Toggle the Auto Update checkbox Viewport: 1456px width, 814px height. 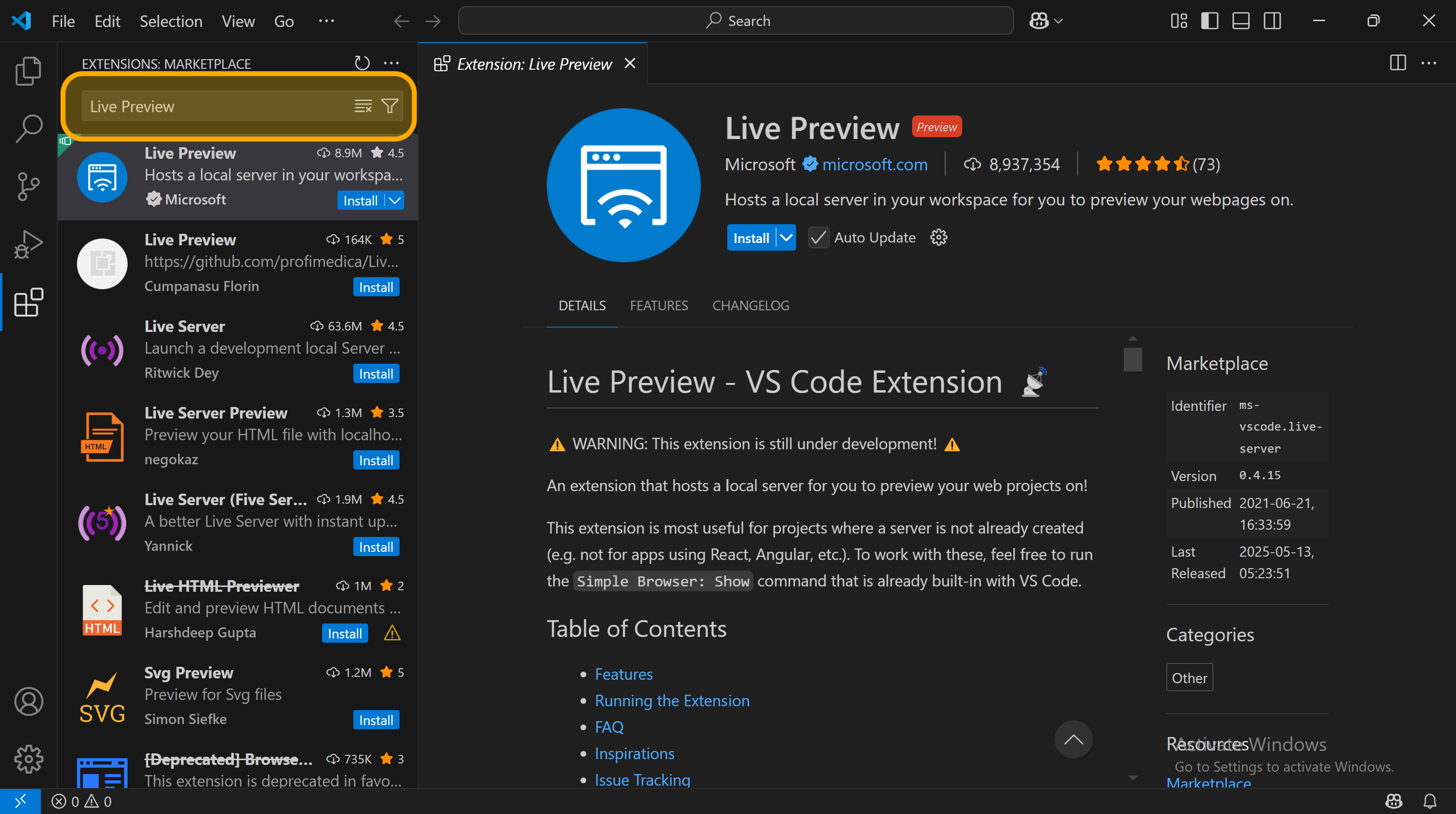[x=818, y=237]
